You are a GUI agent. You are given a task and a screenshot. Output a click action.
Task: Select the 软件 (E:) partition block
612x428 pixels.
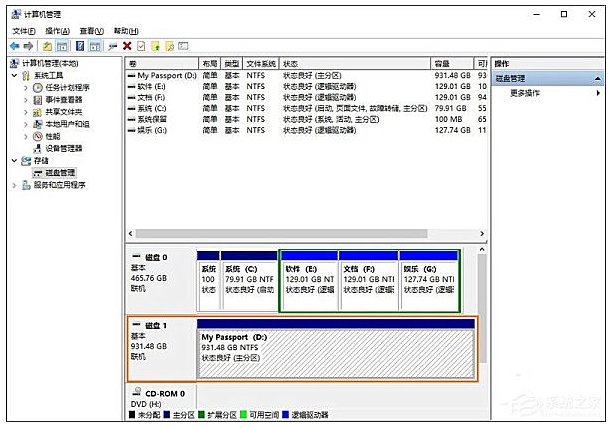coord(309,282)
